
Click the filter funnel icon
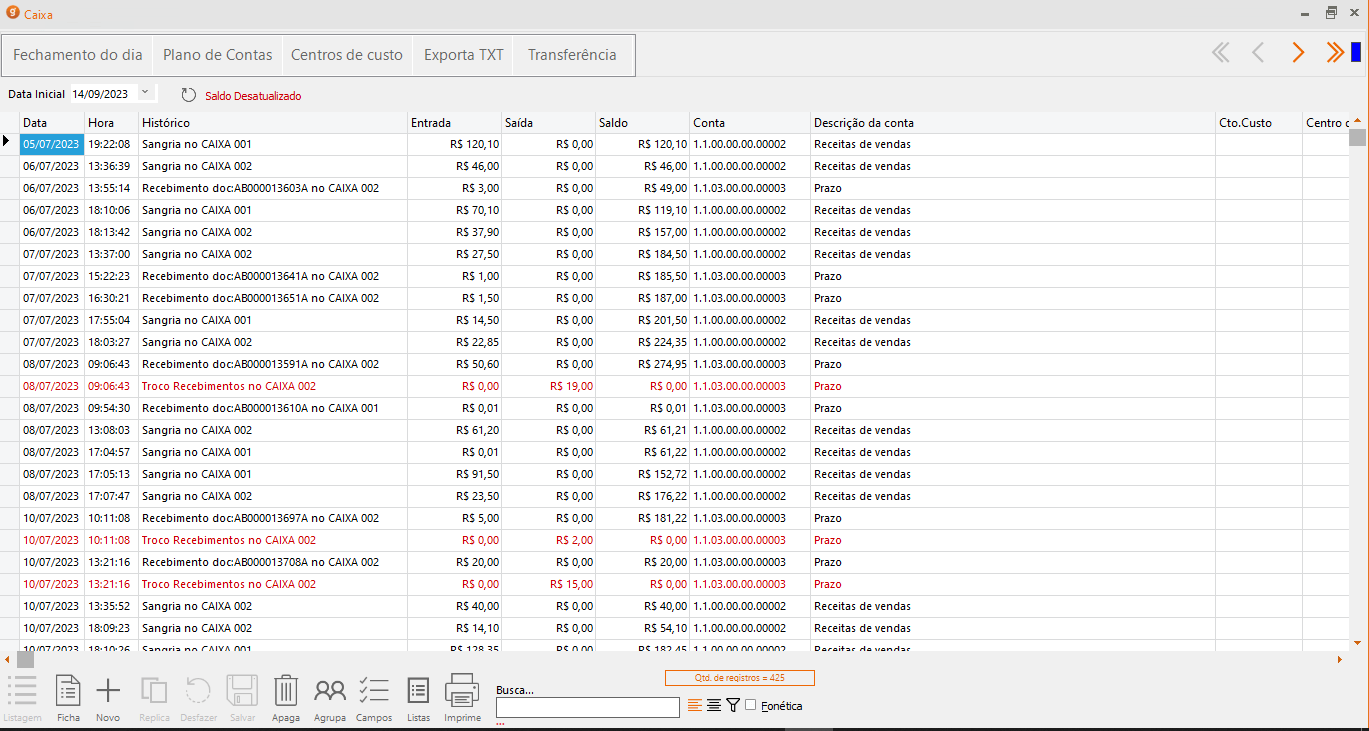(733, 705)
